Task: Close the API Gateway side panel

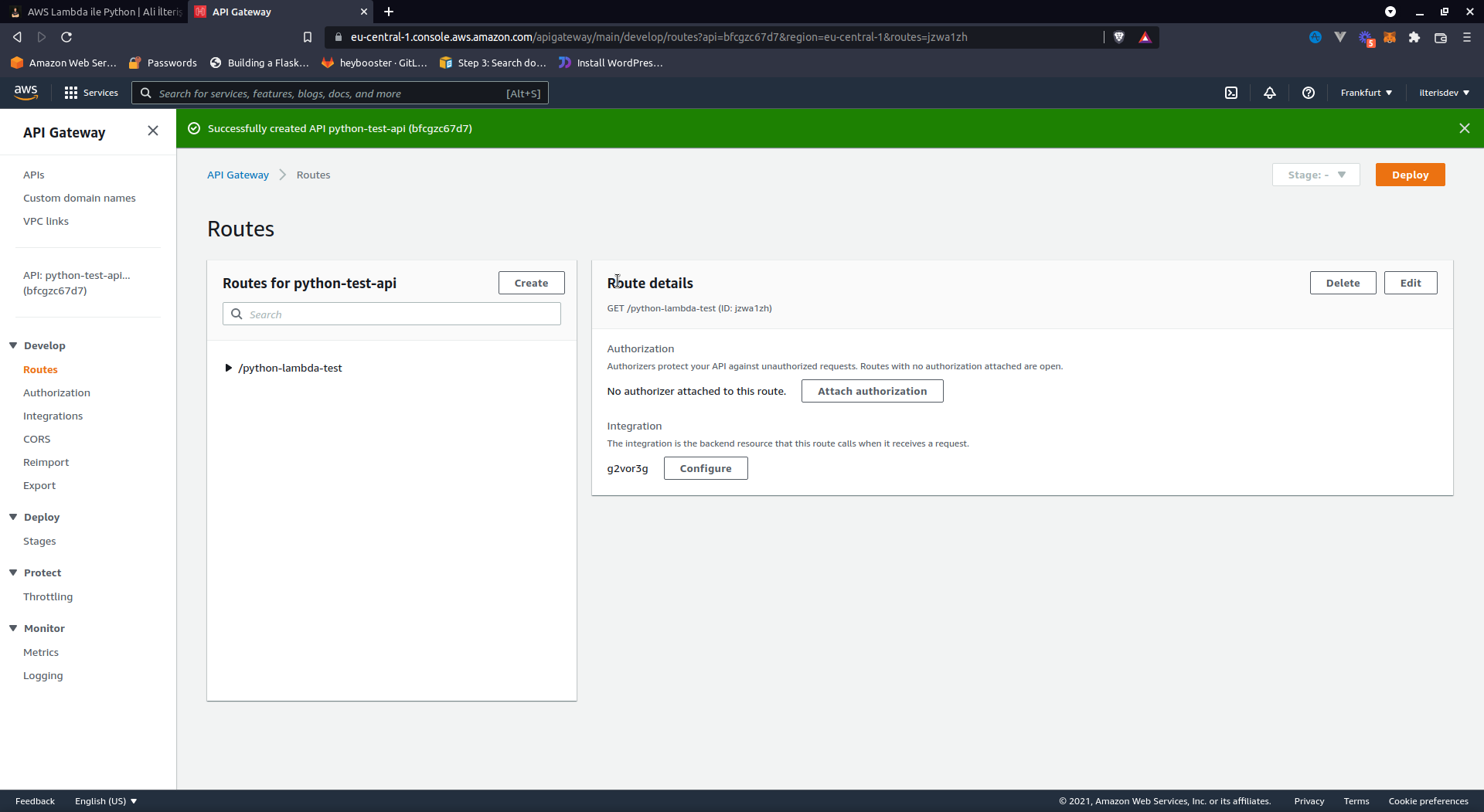Action: [153, 131]
